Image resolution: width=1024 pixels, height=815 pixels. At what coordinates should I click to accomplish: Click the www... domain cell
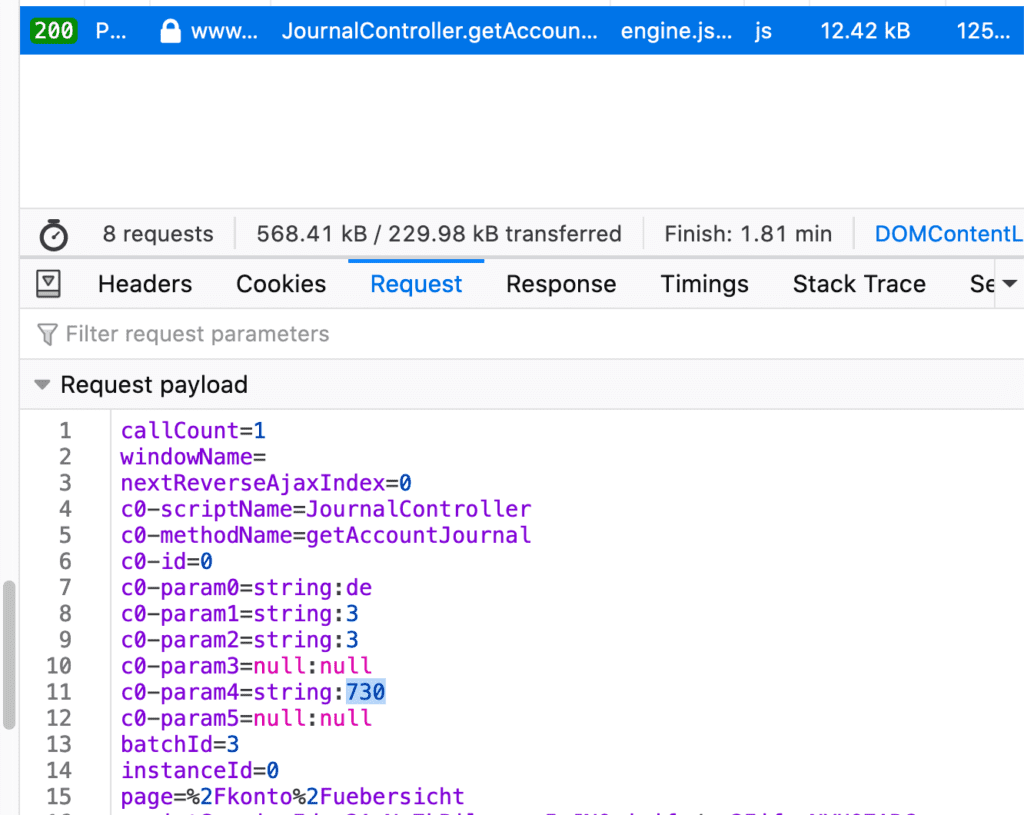(x=224, y=31)
